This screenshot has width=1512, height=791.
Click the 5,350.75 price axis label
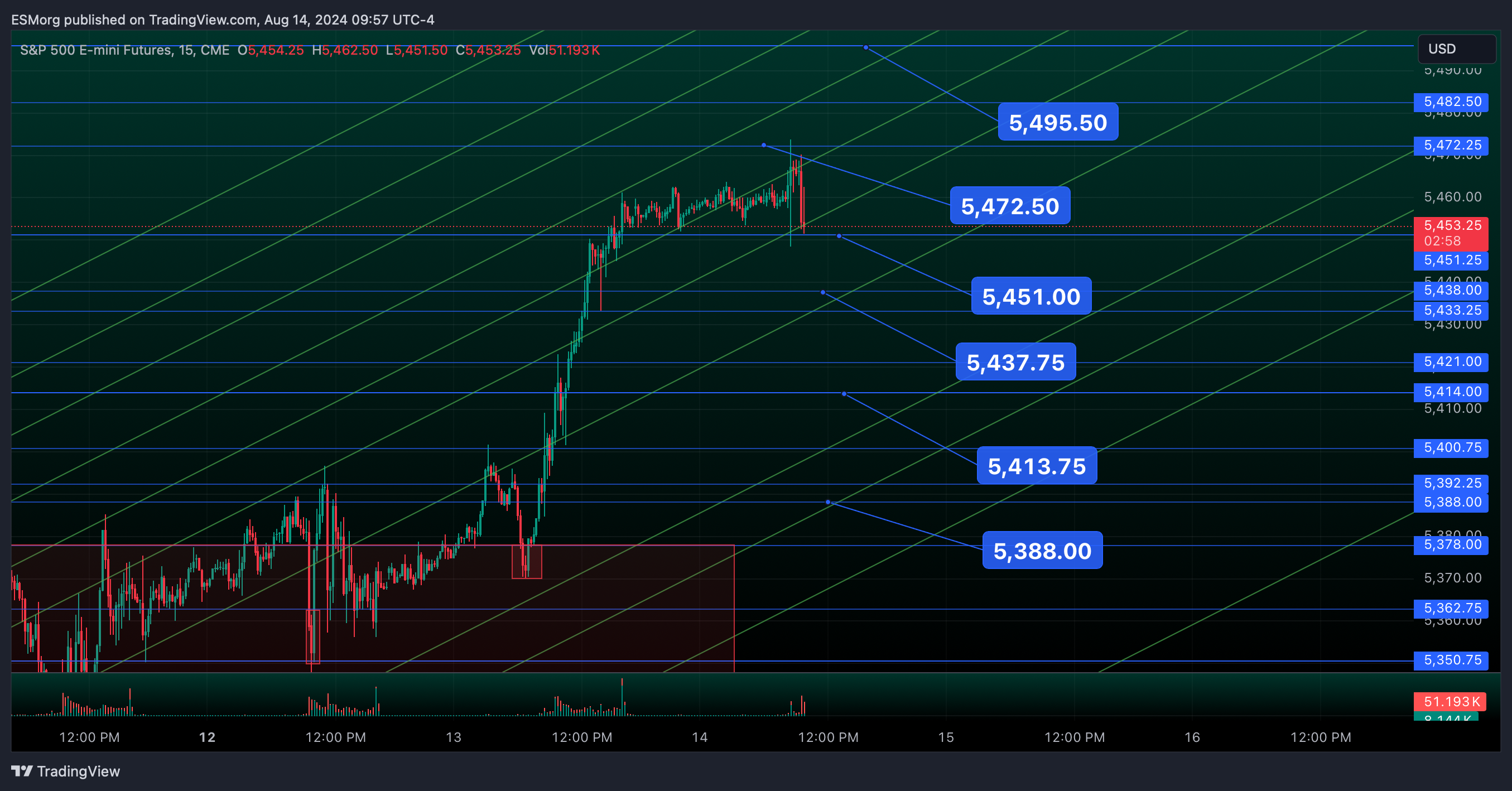point(1451,660)
